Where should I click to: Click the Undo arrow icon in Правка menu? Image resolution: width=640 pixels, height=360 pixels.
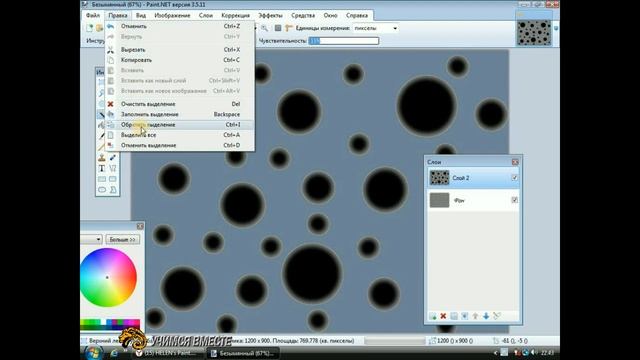tap(111, 26)
